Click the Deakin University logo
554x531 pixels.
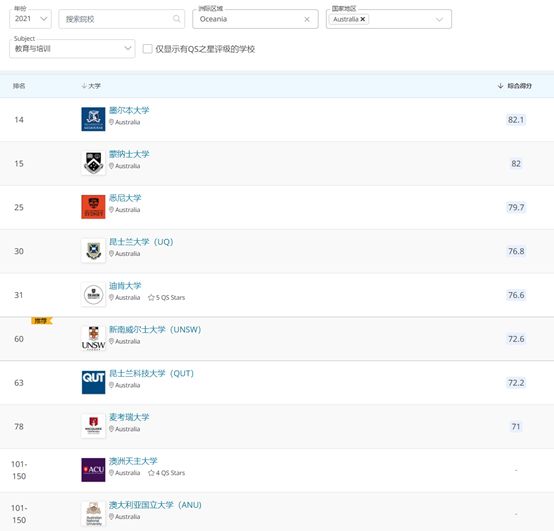click(93, 294)
